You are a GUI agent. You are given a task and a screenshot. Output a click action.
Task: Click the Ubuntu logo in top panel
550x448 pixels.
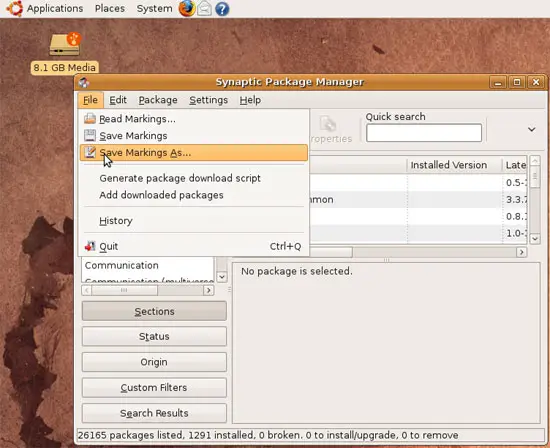(15, 8)
